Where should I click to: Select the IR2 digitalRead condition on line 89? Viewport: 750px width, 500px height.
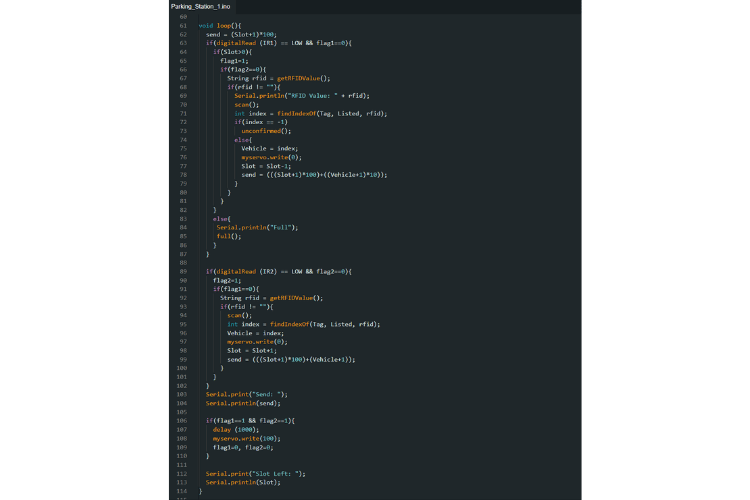click(279, 272)
